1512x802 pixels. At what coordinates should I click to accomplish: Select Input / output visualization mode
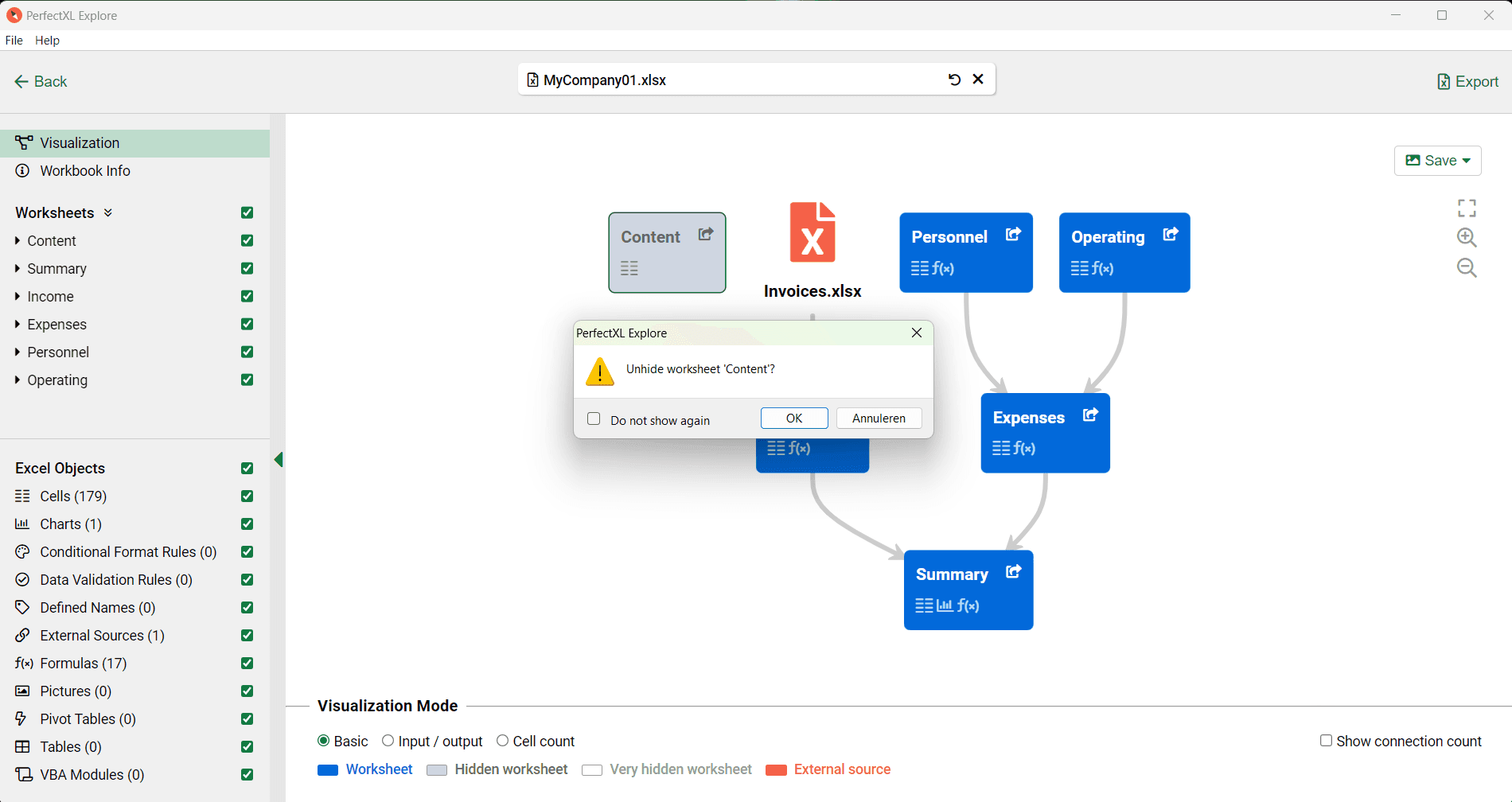coord(388,741)
